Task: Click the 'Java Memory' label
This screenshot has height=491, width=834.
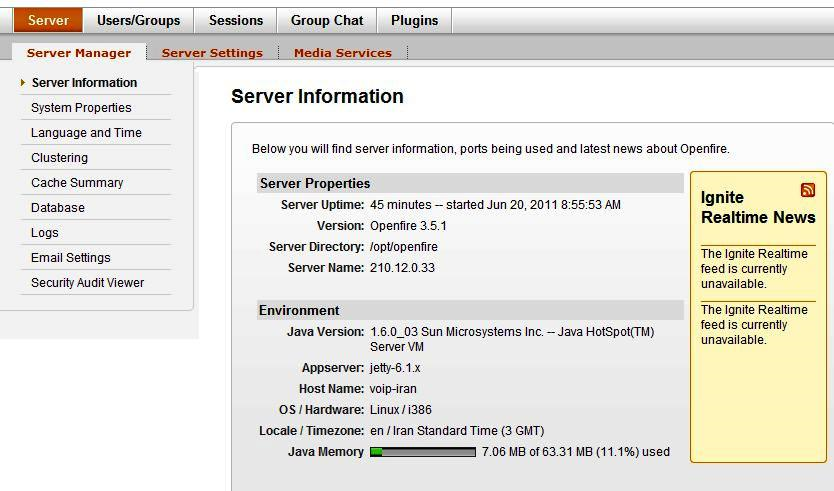Action: pos(326,452)
